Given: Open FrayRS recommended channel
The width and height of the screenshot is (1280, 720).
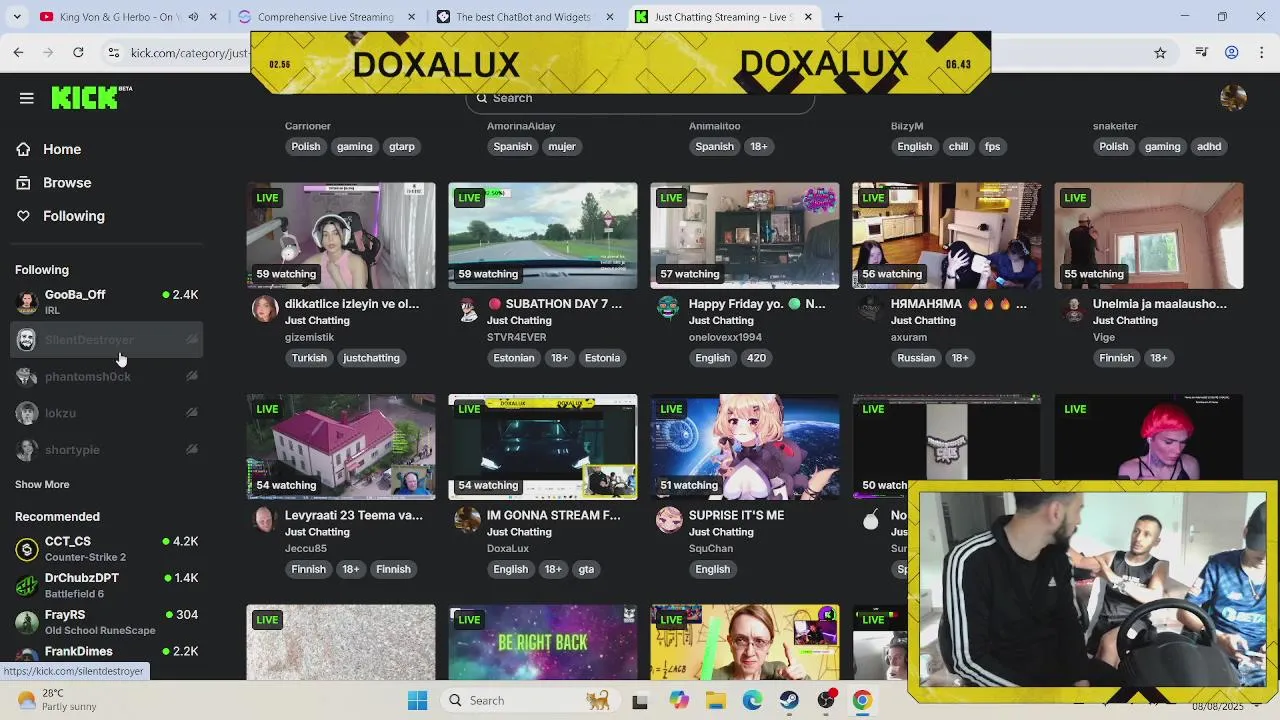Looking at the screenshot, I should (x=107, y=622).
